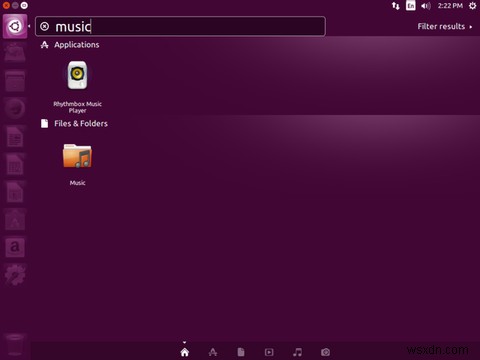Collapse the Files & Folders header

(74, 124)
